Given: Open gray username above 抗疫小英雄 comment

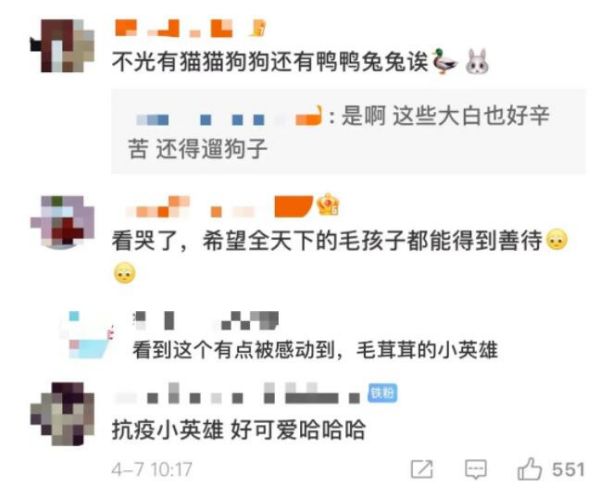Looking at the screenshot, I should coord(238,394).
